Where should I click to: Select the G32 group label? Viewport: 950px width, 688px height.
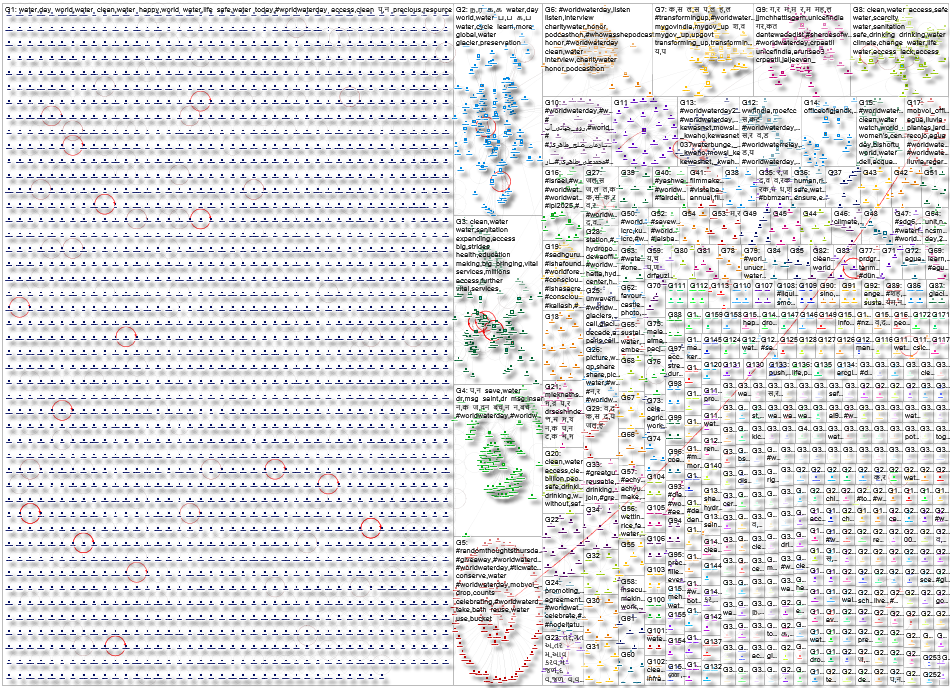593,555
